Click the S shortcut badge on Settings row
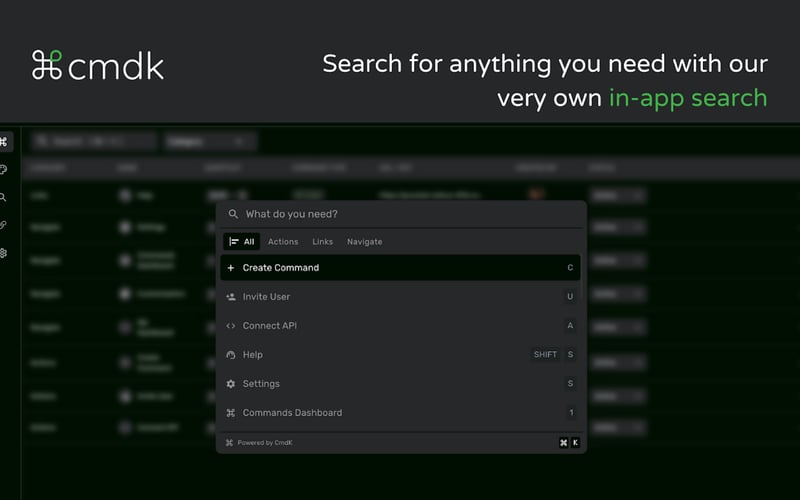 click(570, 384)
